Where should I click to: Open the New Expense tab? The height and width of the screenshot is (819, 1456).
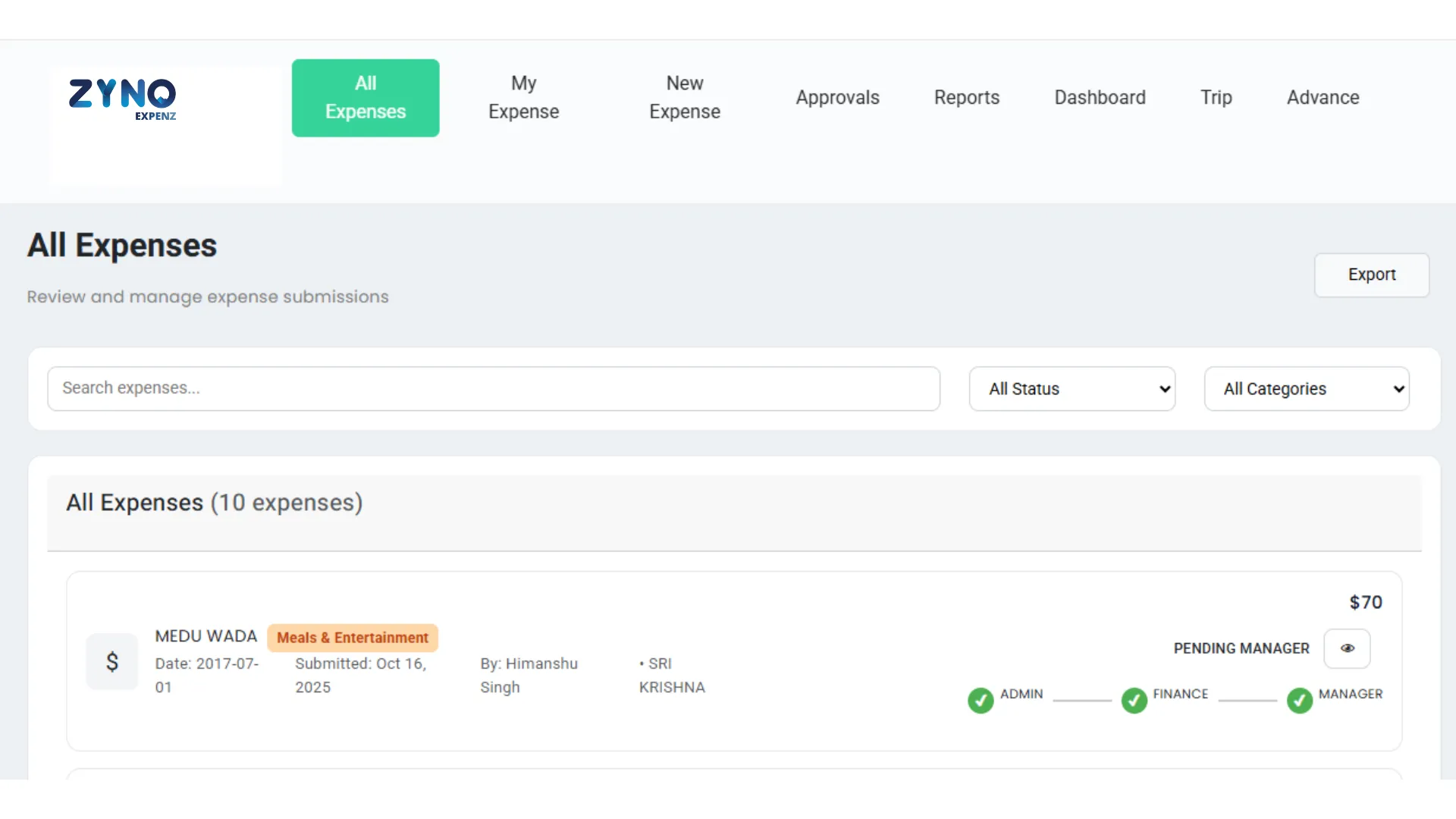click(684, 98)
